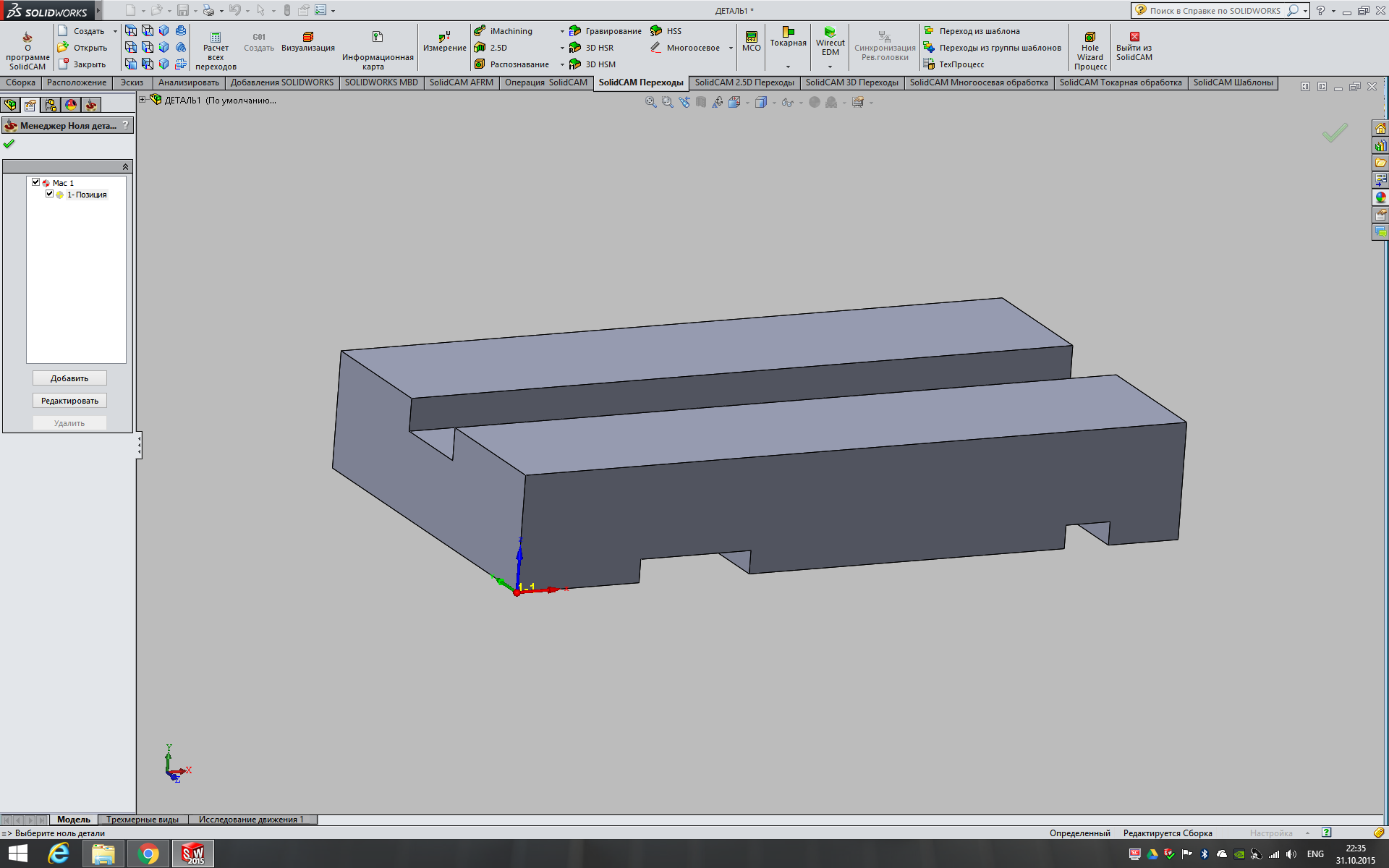Open the Wirecut EDM dropdown arrow
This screenshot has width=1389, height=868.
coord(830,67)
